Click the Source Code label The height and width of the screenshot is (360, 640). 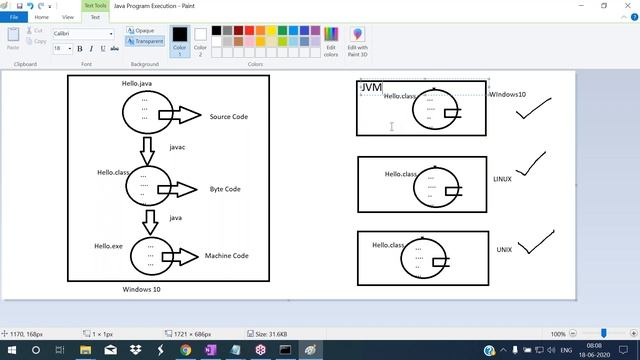pos(229,117)
